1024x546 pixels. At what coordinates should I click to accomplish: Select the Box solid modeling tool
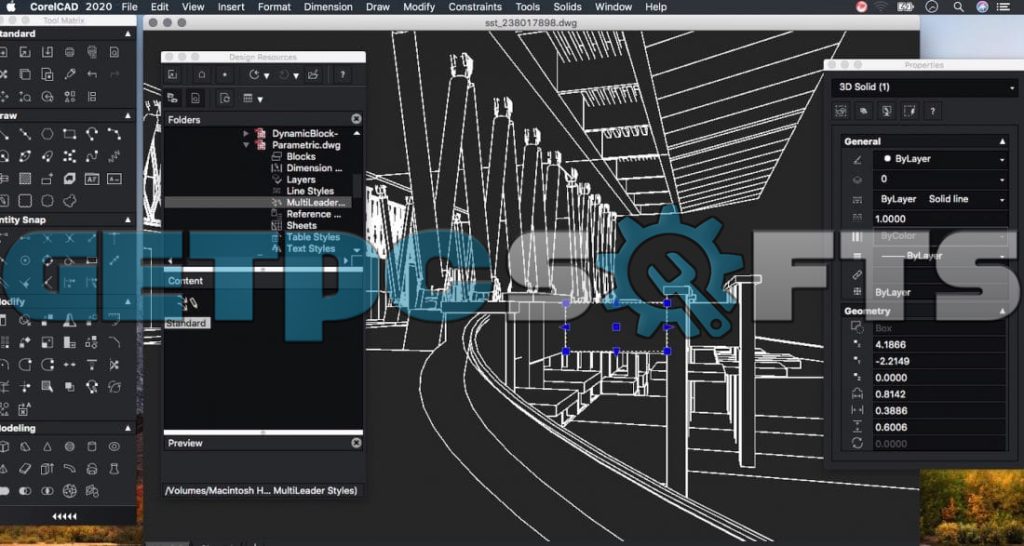click(x=3, y=447)
